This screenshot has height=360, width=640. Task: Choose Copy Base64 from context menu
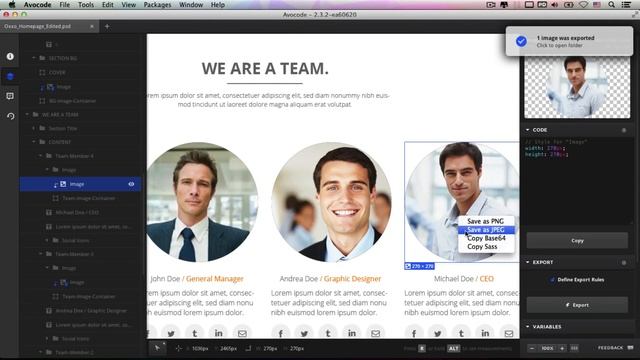[x=486, y=238]
